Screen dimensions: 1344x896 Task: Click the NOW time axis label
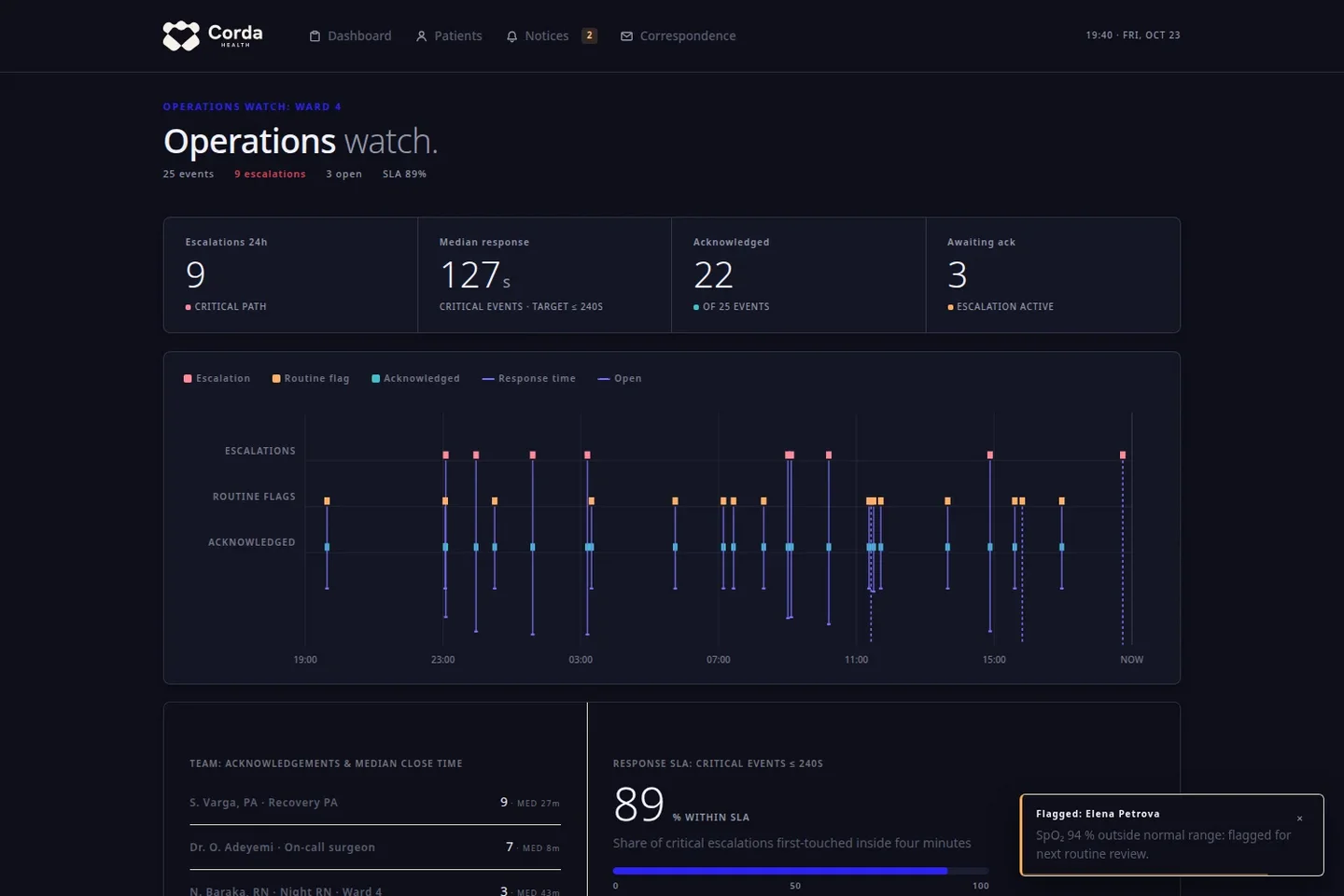point(1132,660)
